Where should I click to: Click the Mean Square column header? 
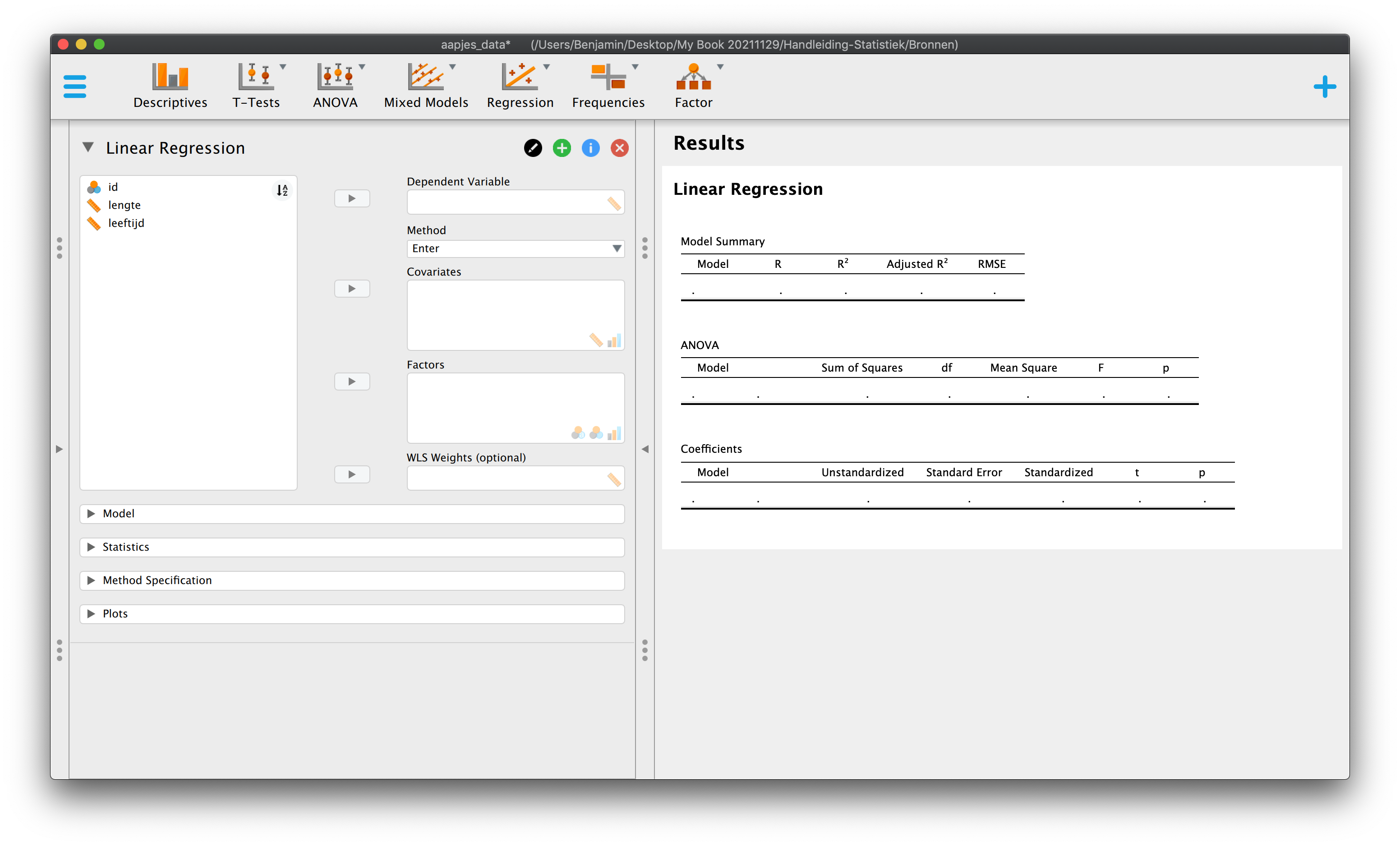[1023, 368]
